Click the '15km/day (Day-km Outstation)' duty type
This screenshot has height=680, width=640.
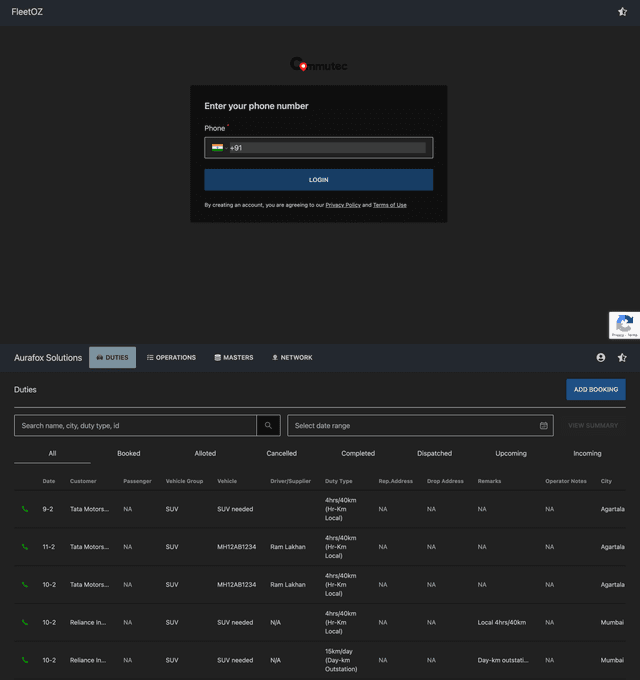341,660
